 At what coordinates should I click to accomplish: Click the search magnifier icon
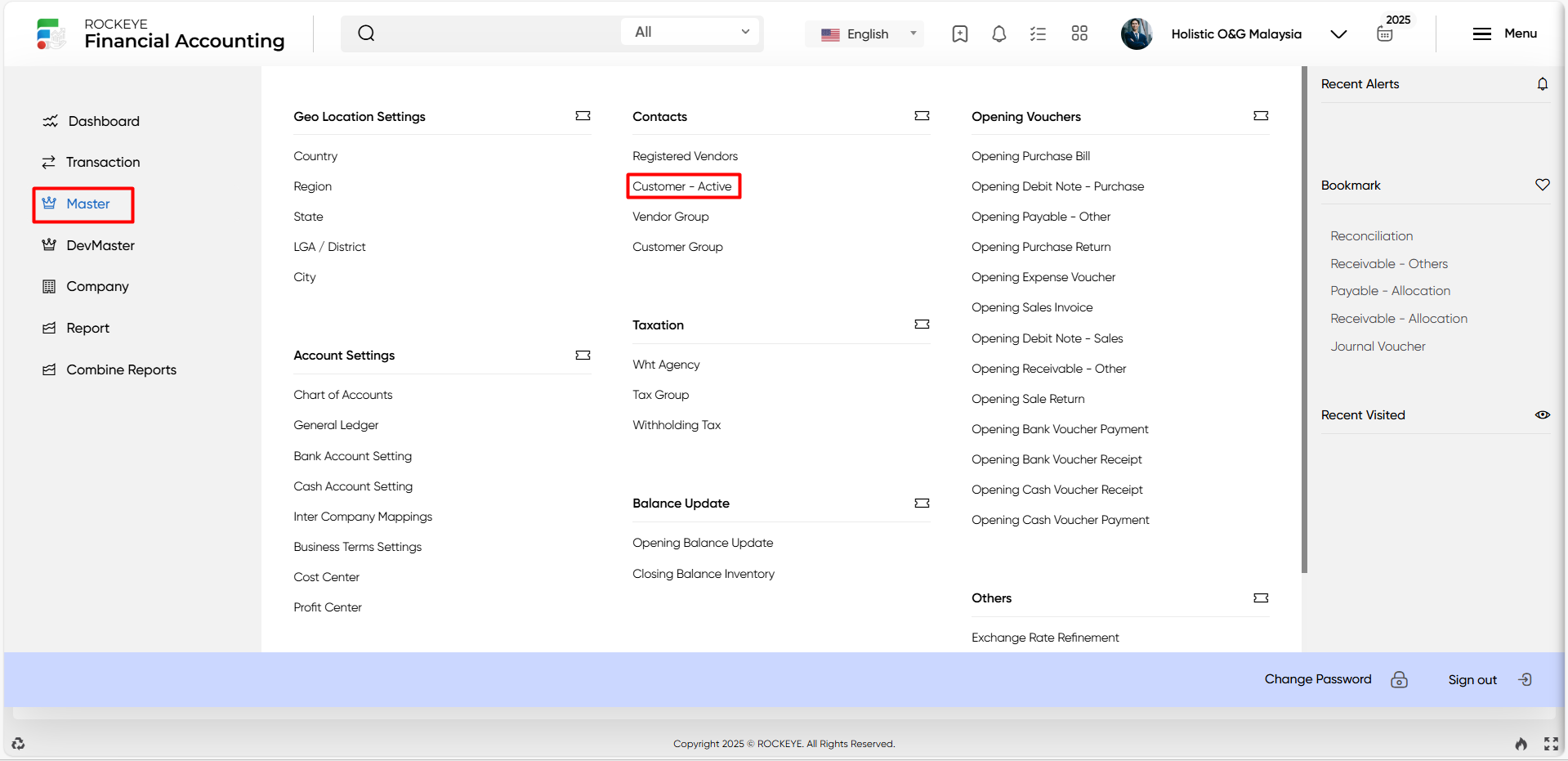[366, 34]
